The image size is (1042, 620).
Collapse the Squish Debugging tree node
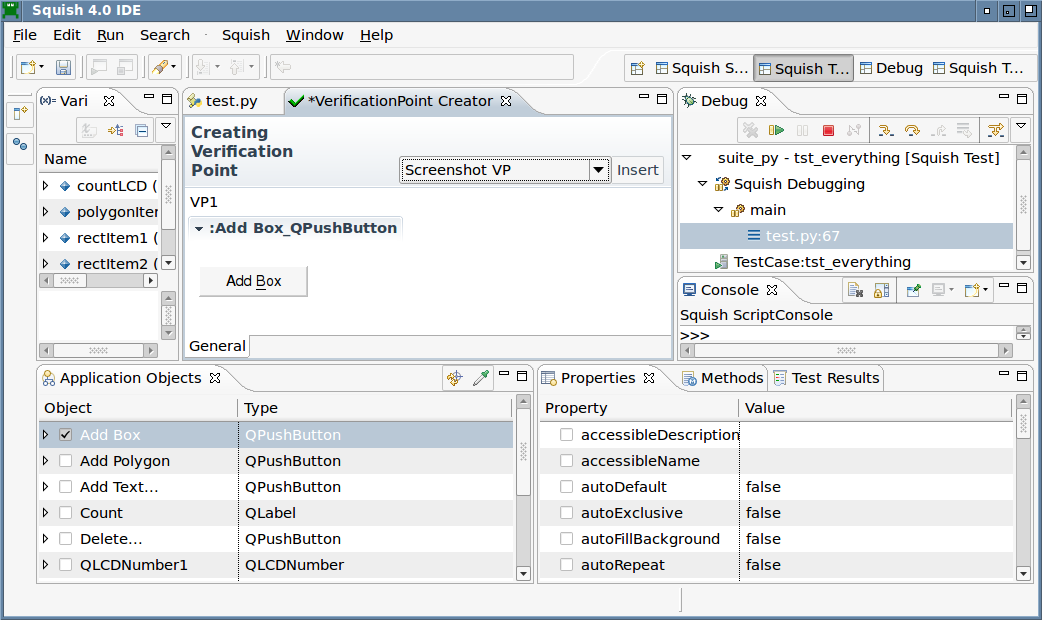click(702, 184)
